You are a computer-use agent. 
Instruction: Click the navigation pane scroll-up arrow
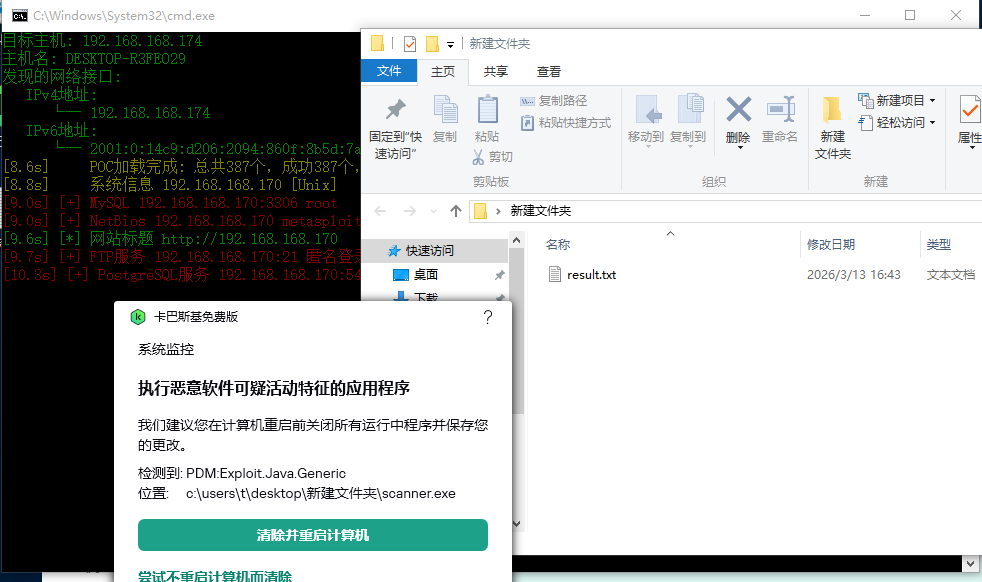517,240
